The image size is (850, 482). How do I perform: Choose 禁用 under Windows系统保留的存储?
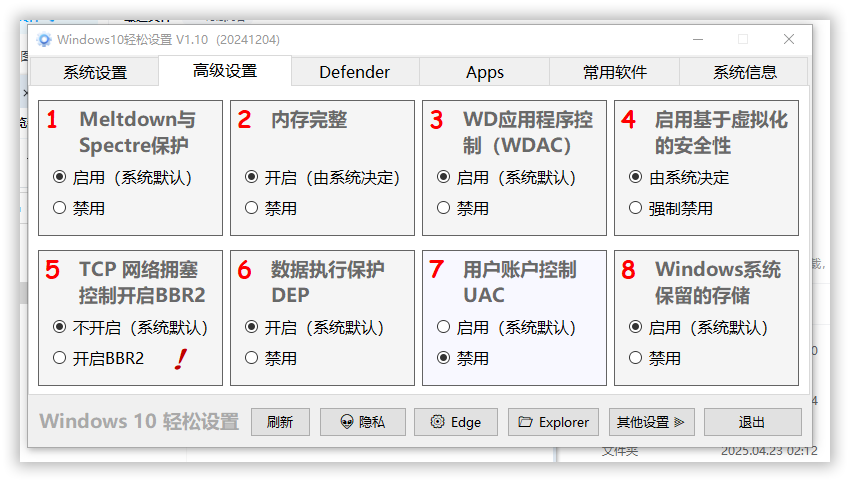coord(655,358)
